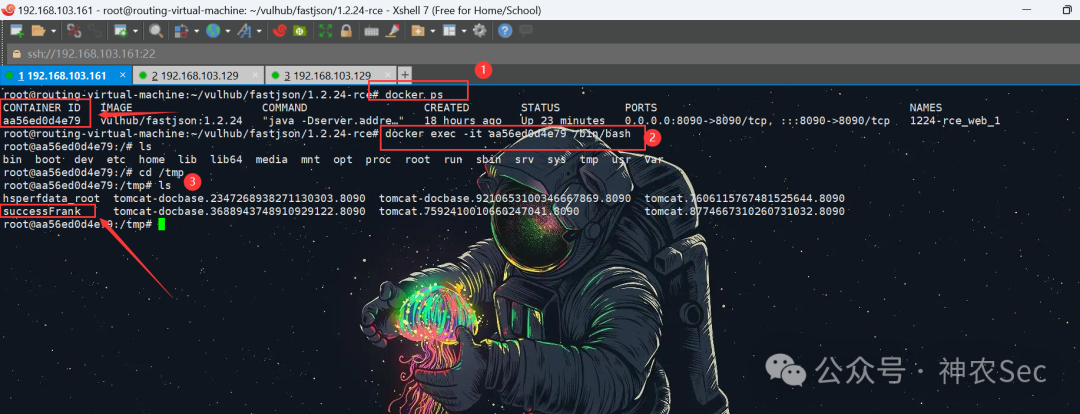Screen dimensions: 1080x414
Task: Click the keyboard Key Mapping toolbar icon
Action: pyautogui.click(x=371, y=31)
